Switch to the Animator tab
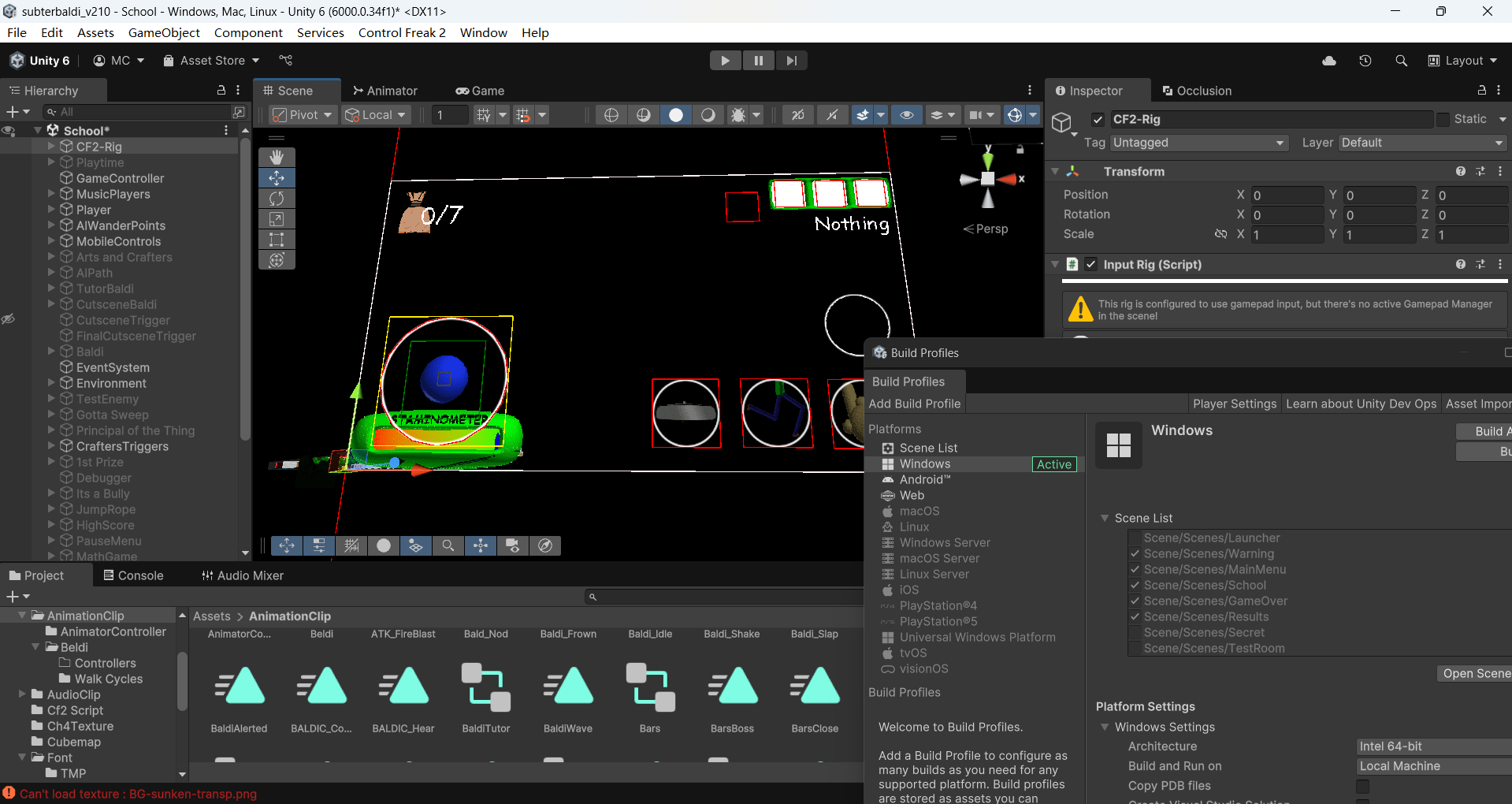This screenshot has height=804, width=1512. pyautogui.click(x=385, y=91)
